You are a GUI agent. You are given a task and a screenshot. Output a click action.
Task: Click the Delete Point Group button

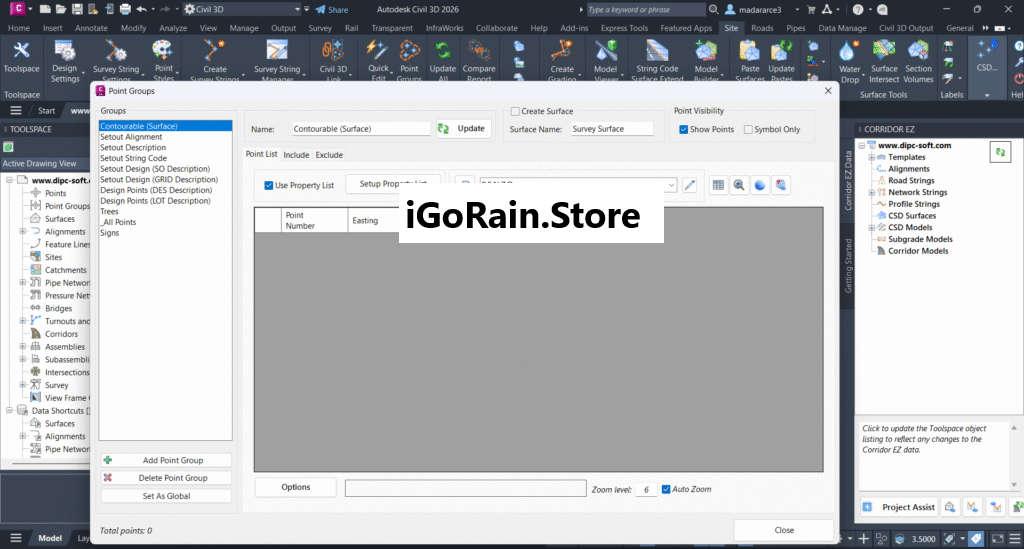pyautogui.click(x=166, y=478)
